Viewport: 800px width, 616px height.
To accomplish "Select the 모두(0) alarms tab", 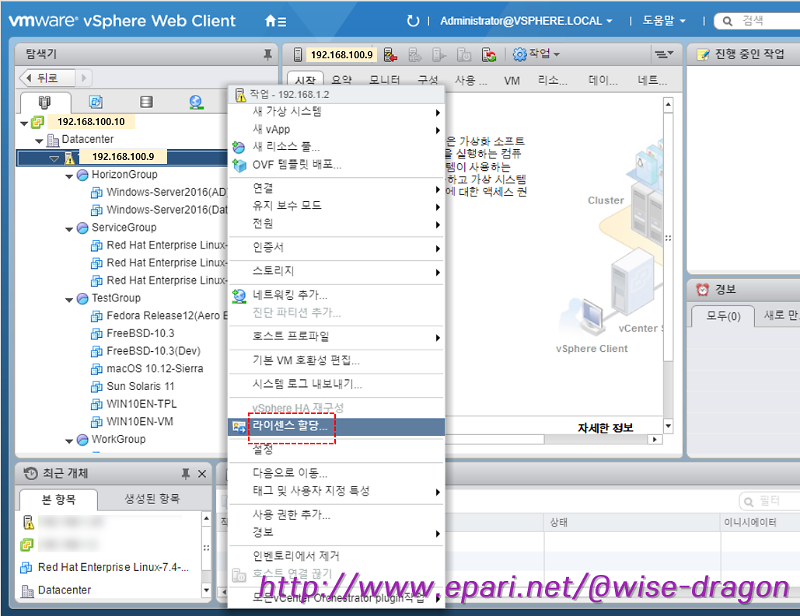I will tap(723, 316).
